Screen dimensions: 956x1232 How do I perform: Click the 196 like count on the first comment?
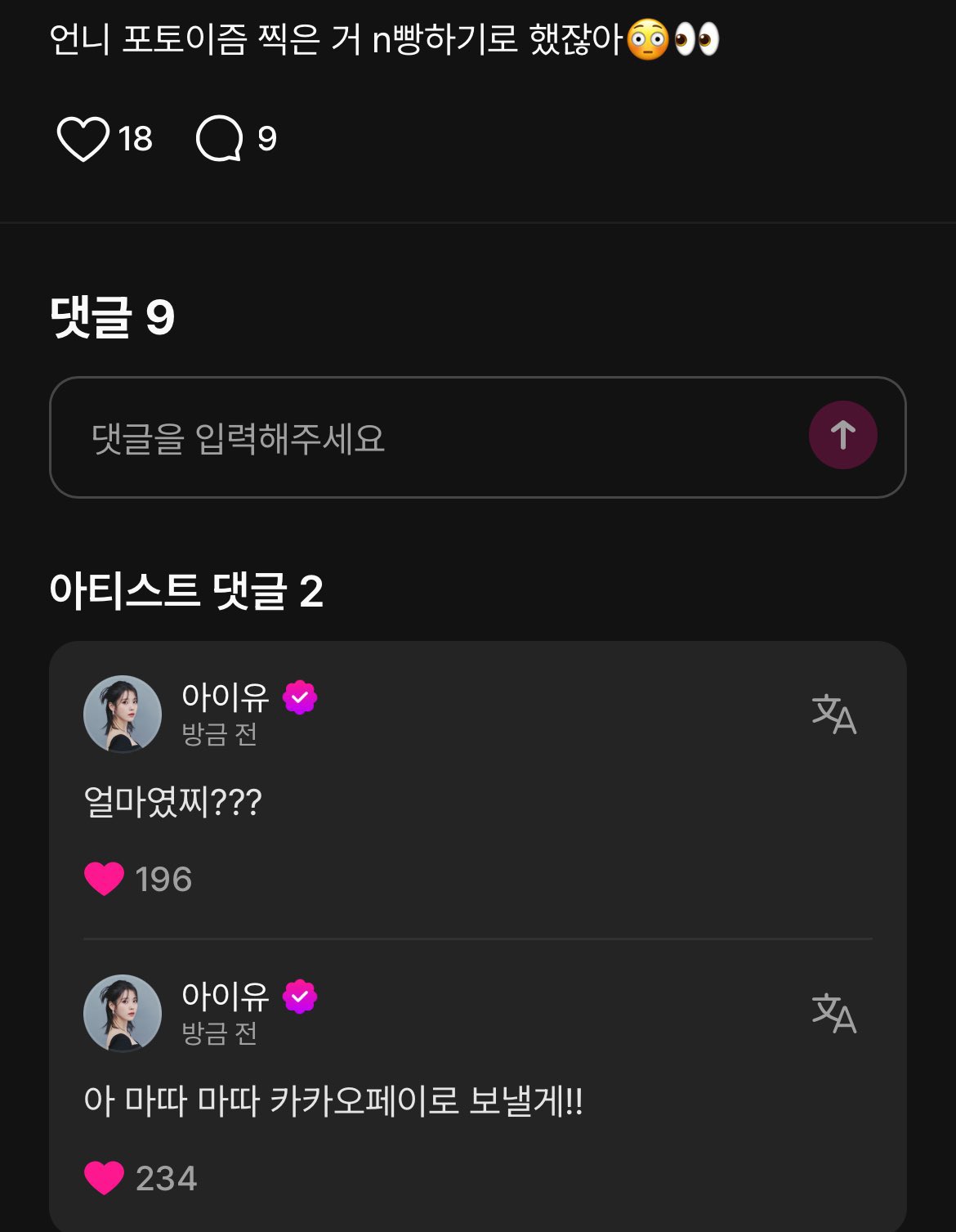[163, 880]
